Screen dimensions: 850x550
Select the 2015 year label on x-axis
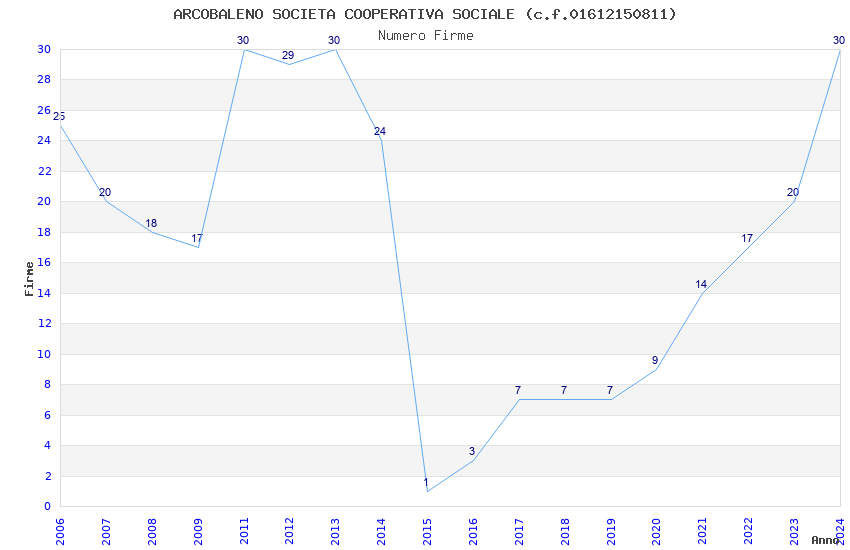tap(427, 531)
